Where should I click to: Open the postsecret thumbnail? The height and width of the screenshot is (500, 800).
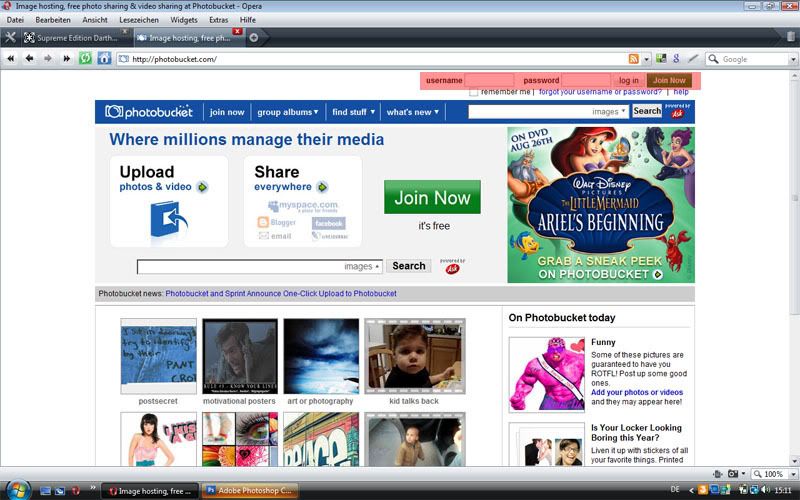click(x=158, y=356)
